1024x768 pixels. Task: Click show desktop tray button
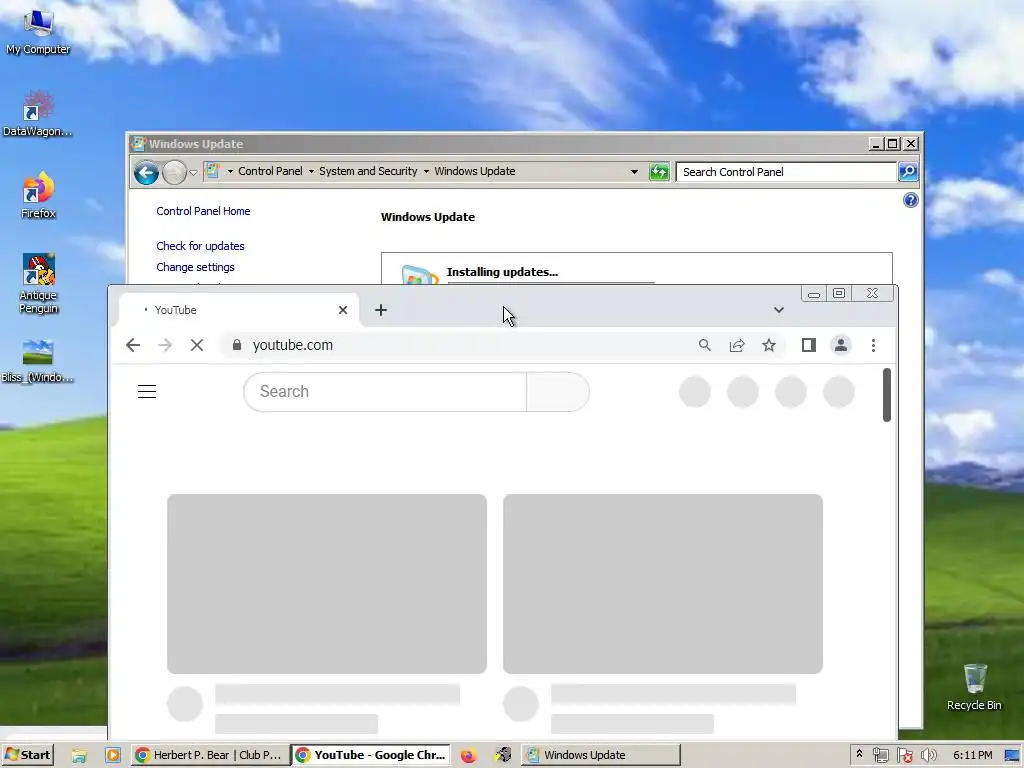[x=1012, y=756]
